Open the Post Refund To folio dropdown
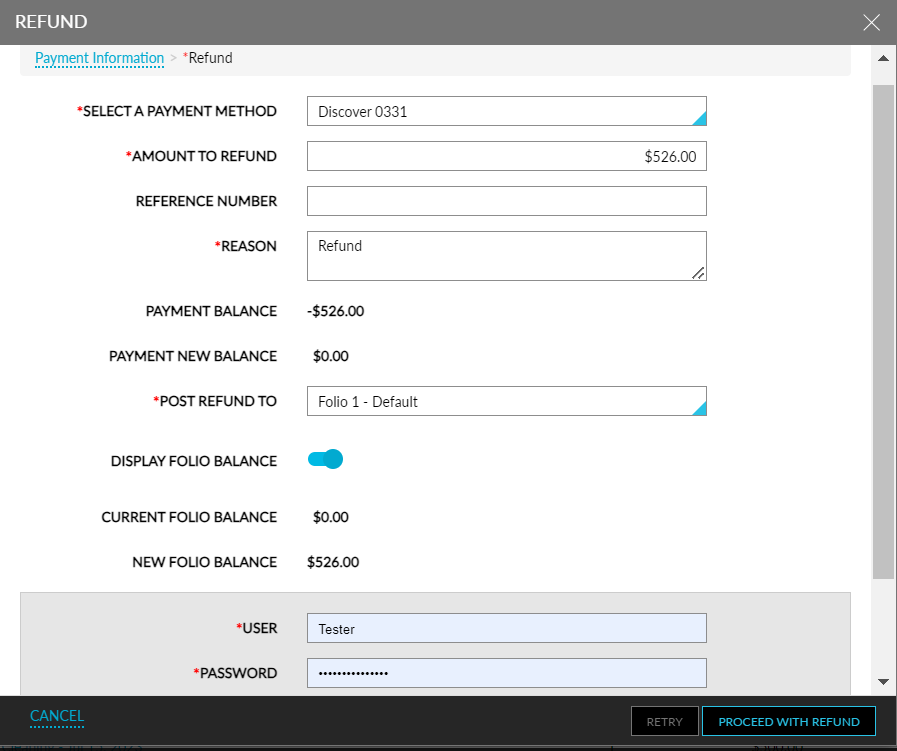This screenshot has height=751, width=897. (x=505, y=401)
